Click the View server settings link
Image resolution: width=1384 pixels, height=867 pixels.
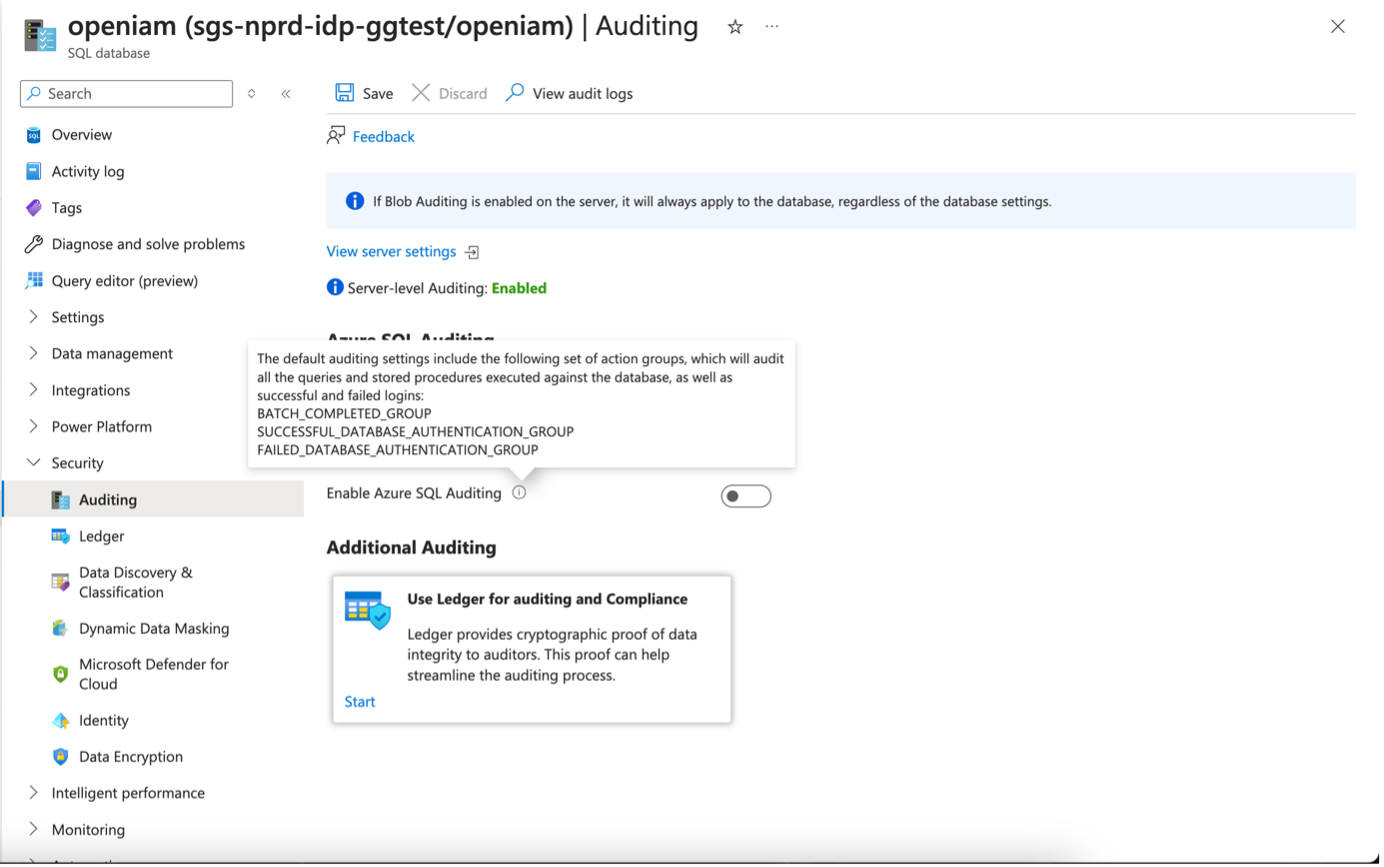click(x=391, y=252)
